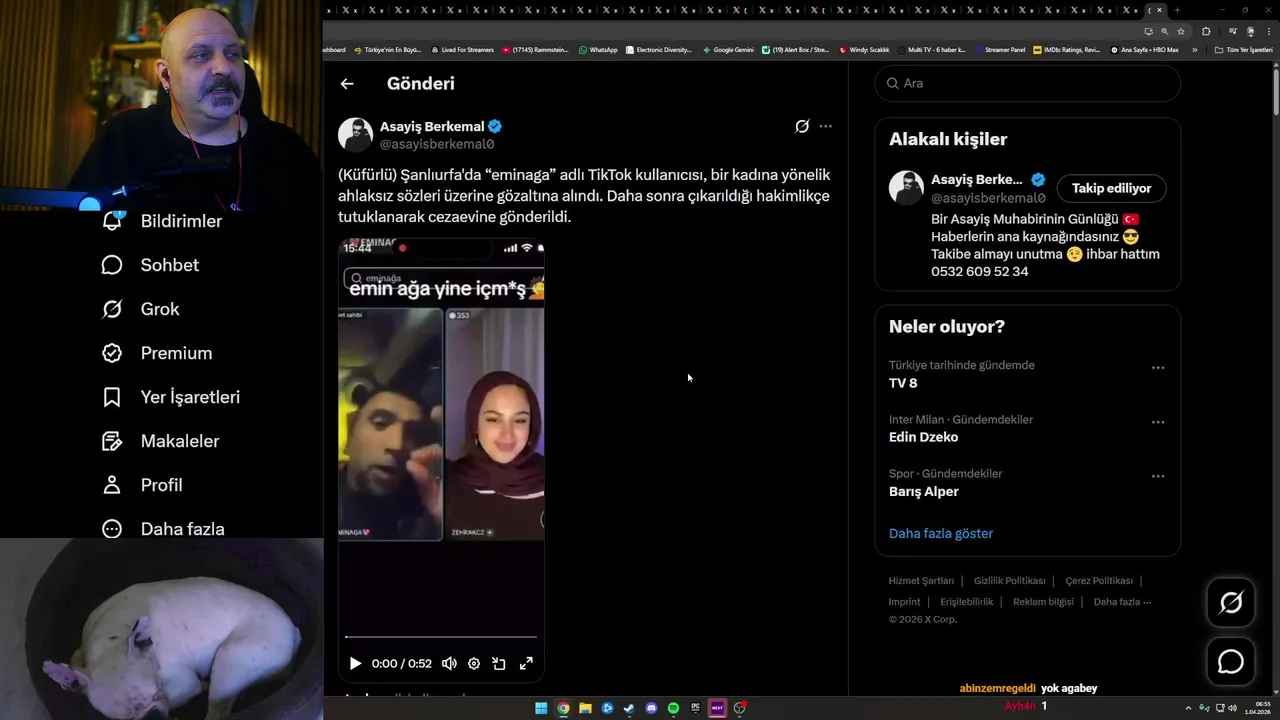Click the Ara search field
1280x720 pixels.
(x=1028, y=83)
